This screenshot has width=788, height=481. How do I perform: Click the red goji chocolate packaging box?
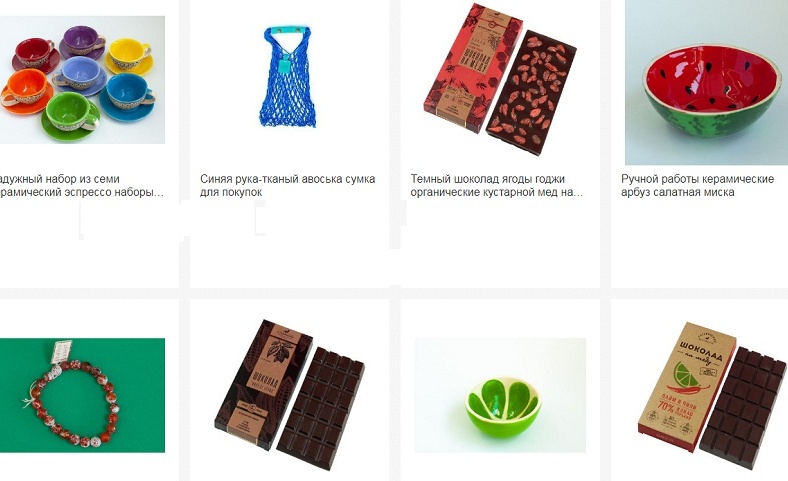[x=473, y=67]
